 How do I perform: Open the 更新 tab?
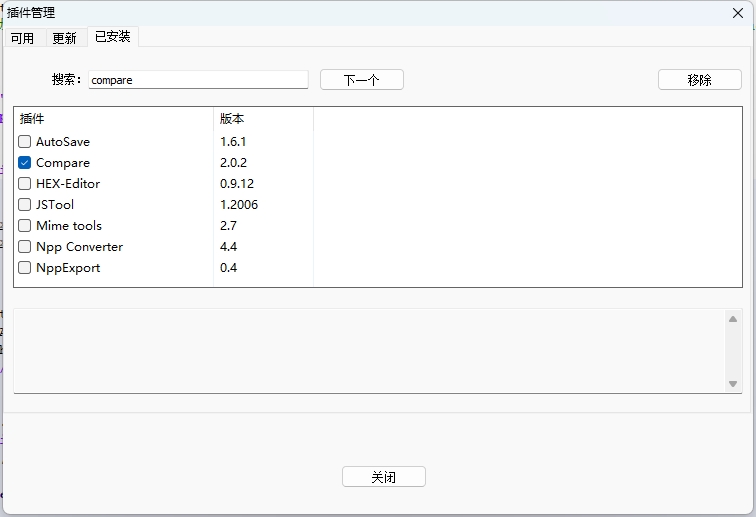coord(64,38)
